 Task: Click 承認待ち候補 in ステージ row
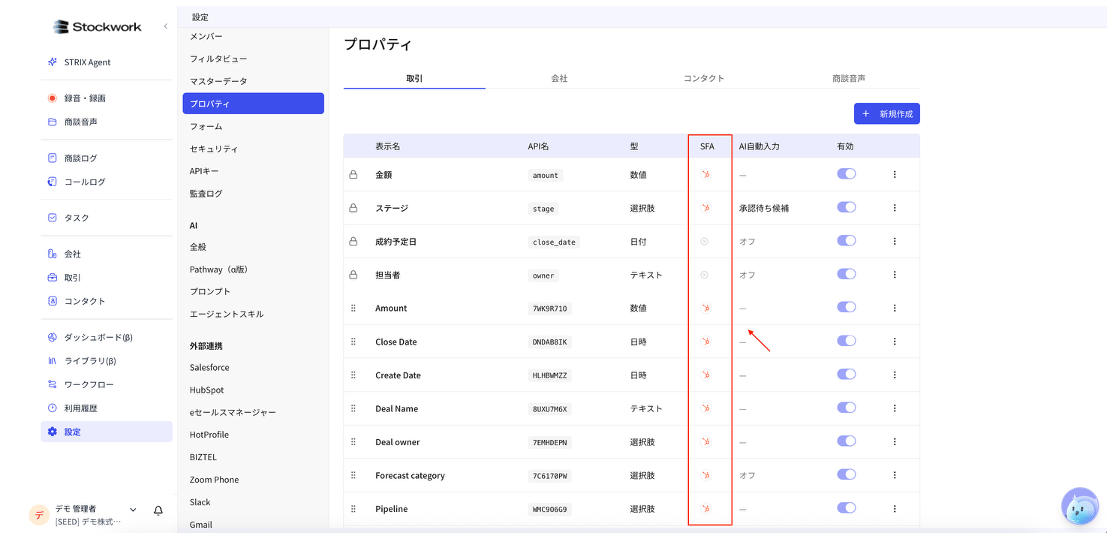(x=764, y=209)
